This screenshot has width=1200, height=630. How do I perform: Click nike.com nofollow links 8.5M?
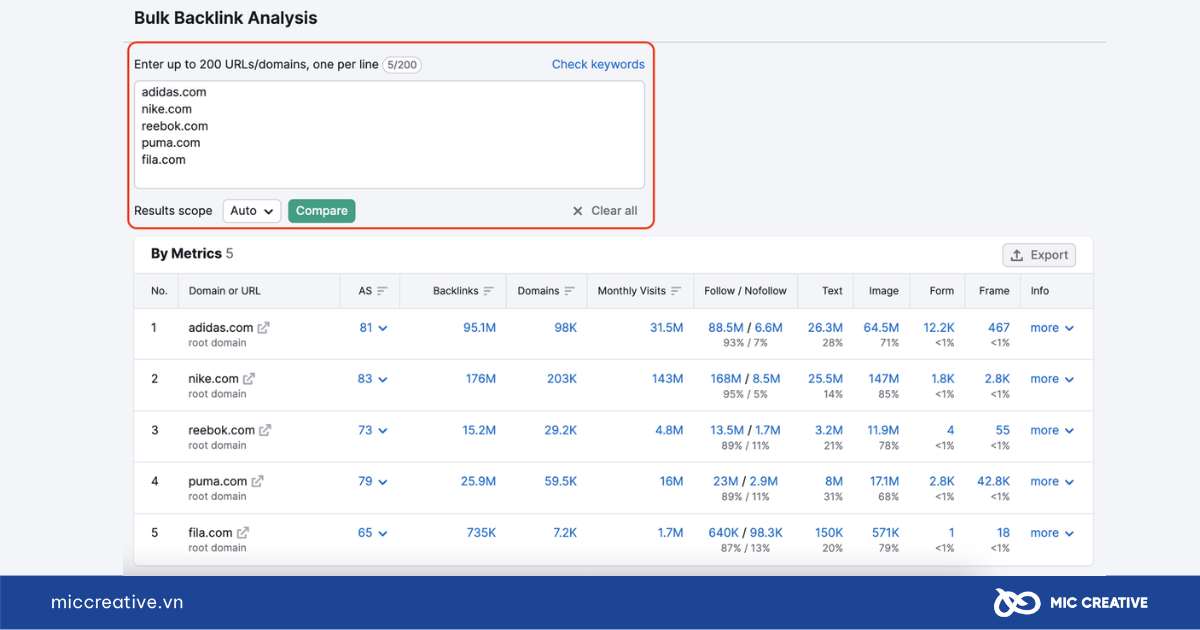[766, 378]
